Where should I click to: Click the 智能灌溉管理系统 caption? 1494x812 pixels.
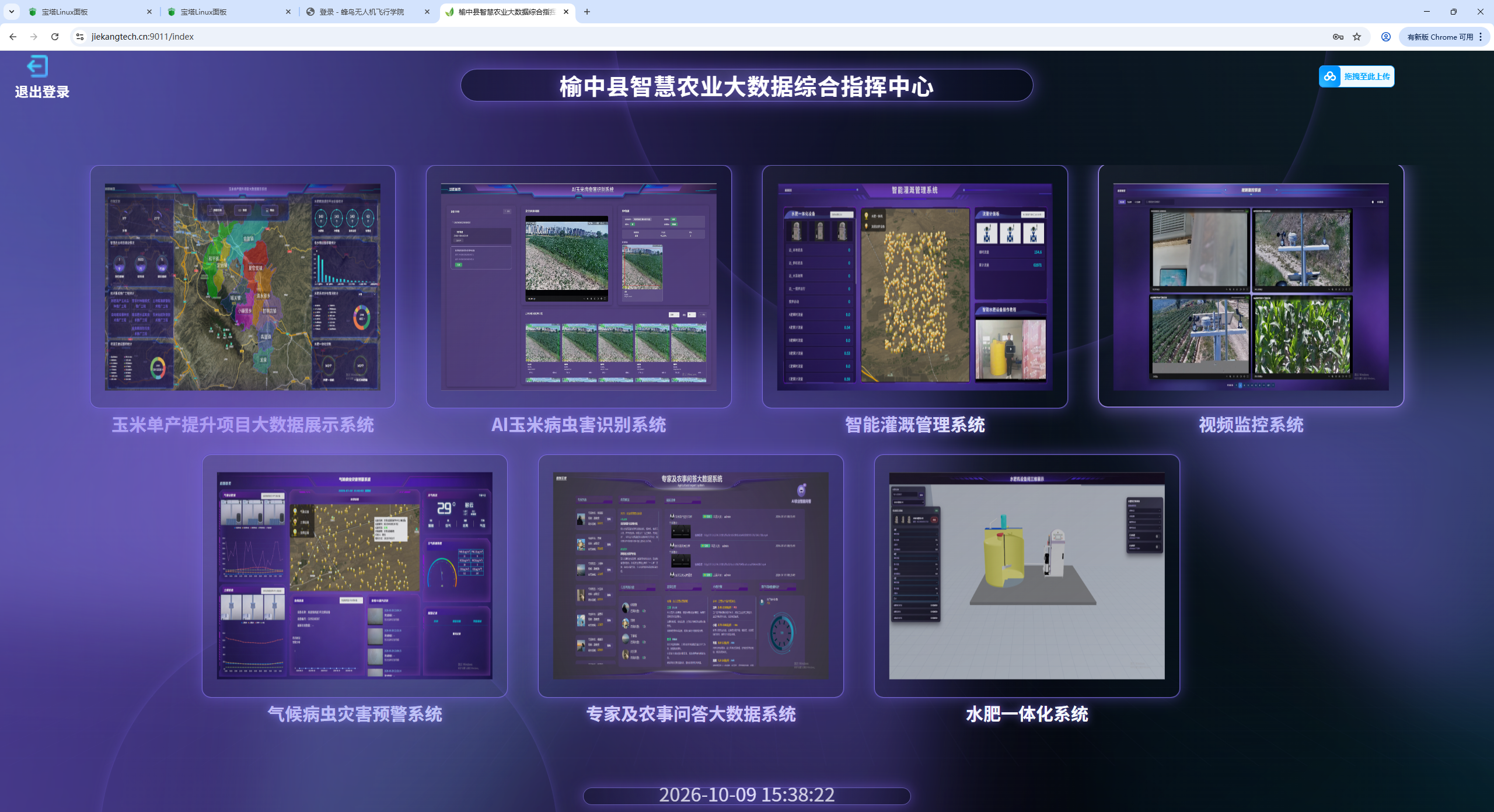[x=915, y=425]
